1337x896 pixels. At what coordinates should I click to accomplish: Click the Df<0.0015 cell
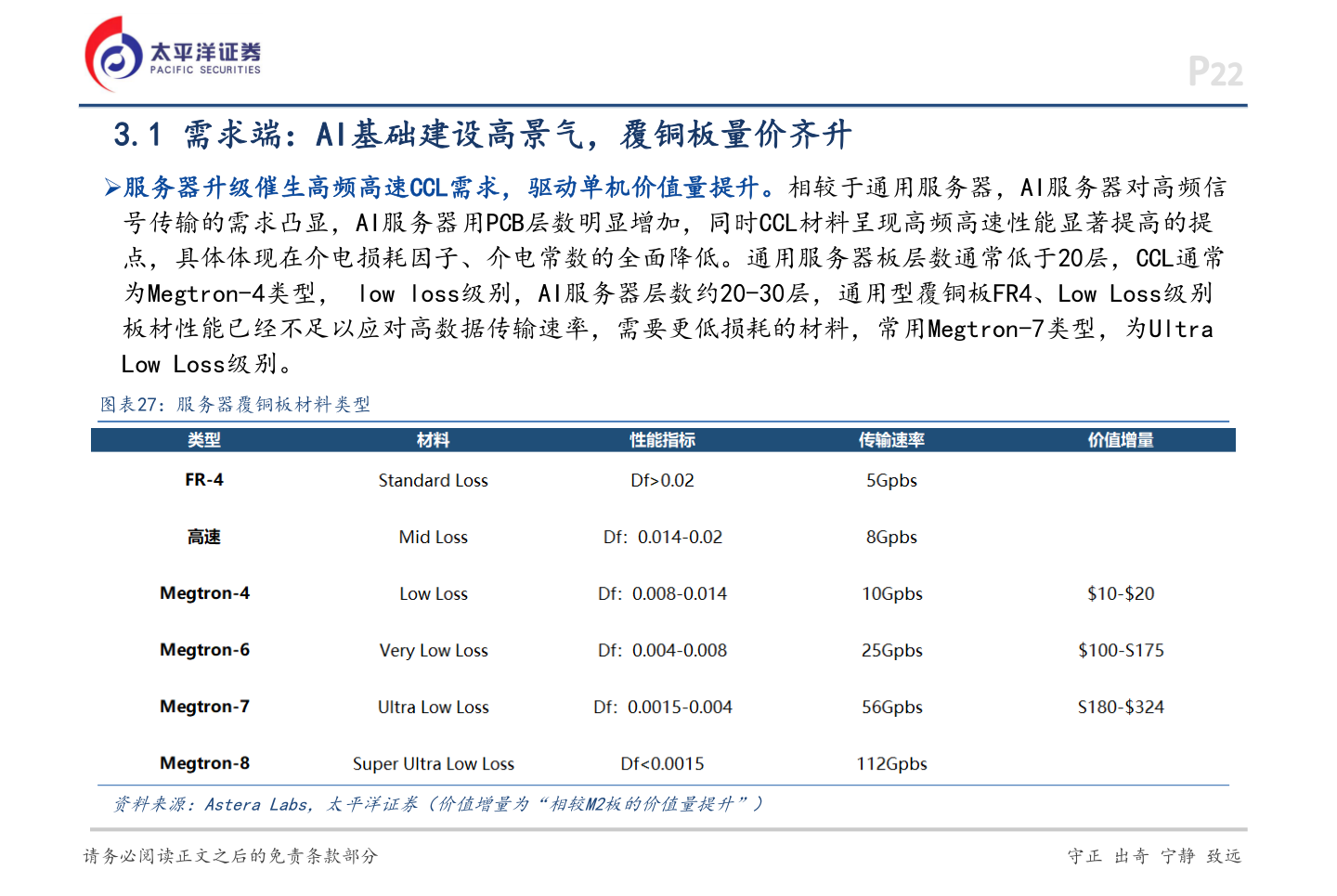tap(663, 763)
